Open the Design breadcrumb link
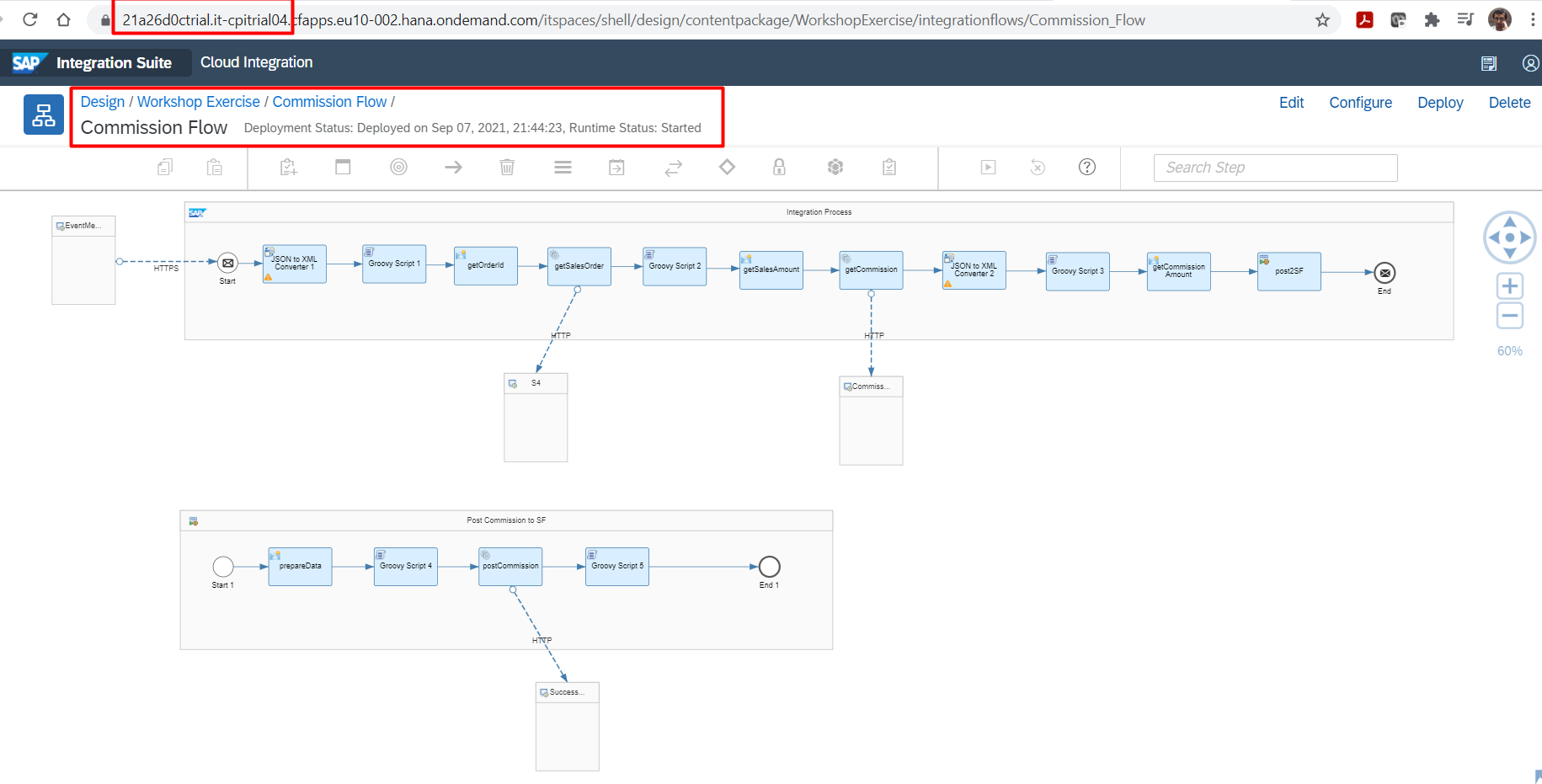 tap(103, 102)
